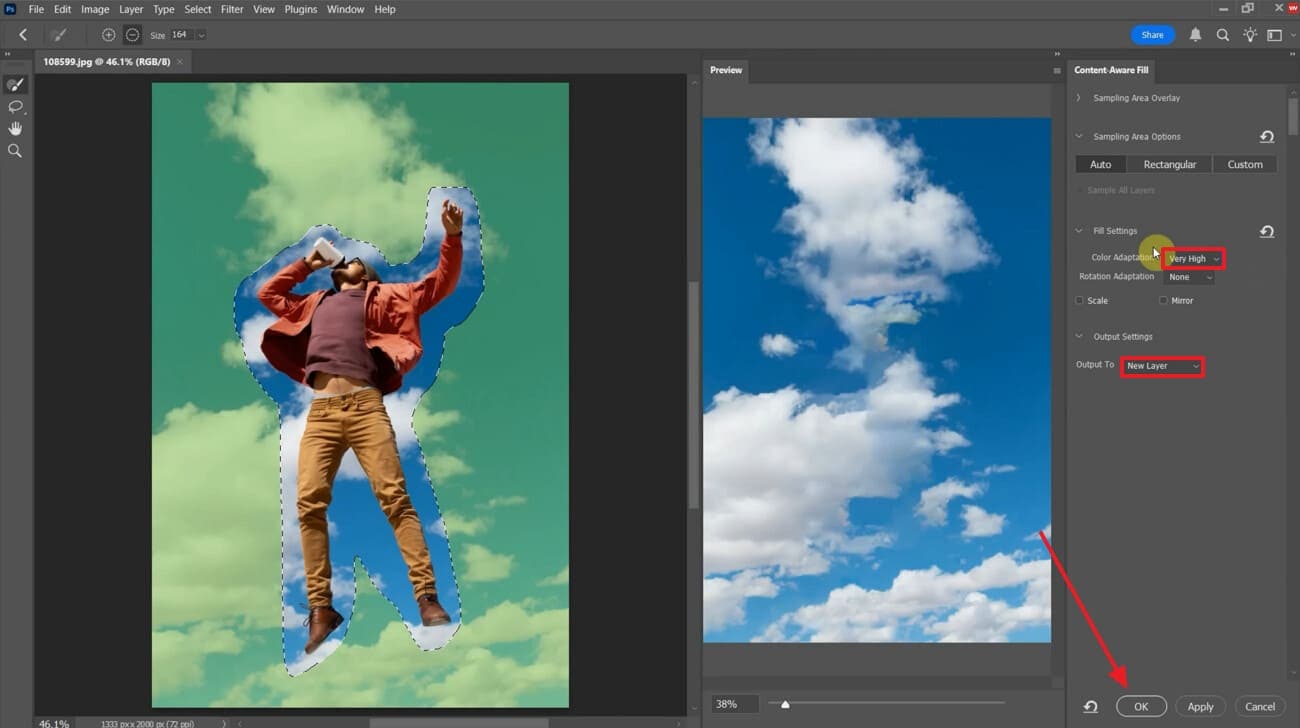Click the Apply button
The height and width of the screenshot is (728, 1300).
1200,706
